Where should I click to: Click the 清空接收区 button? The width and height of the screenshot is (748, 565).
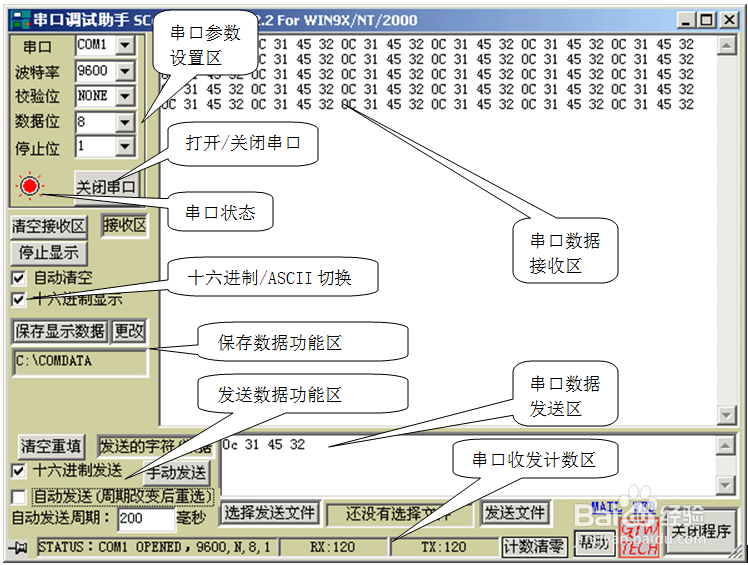pos(49,226)
